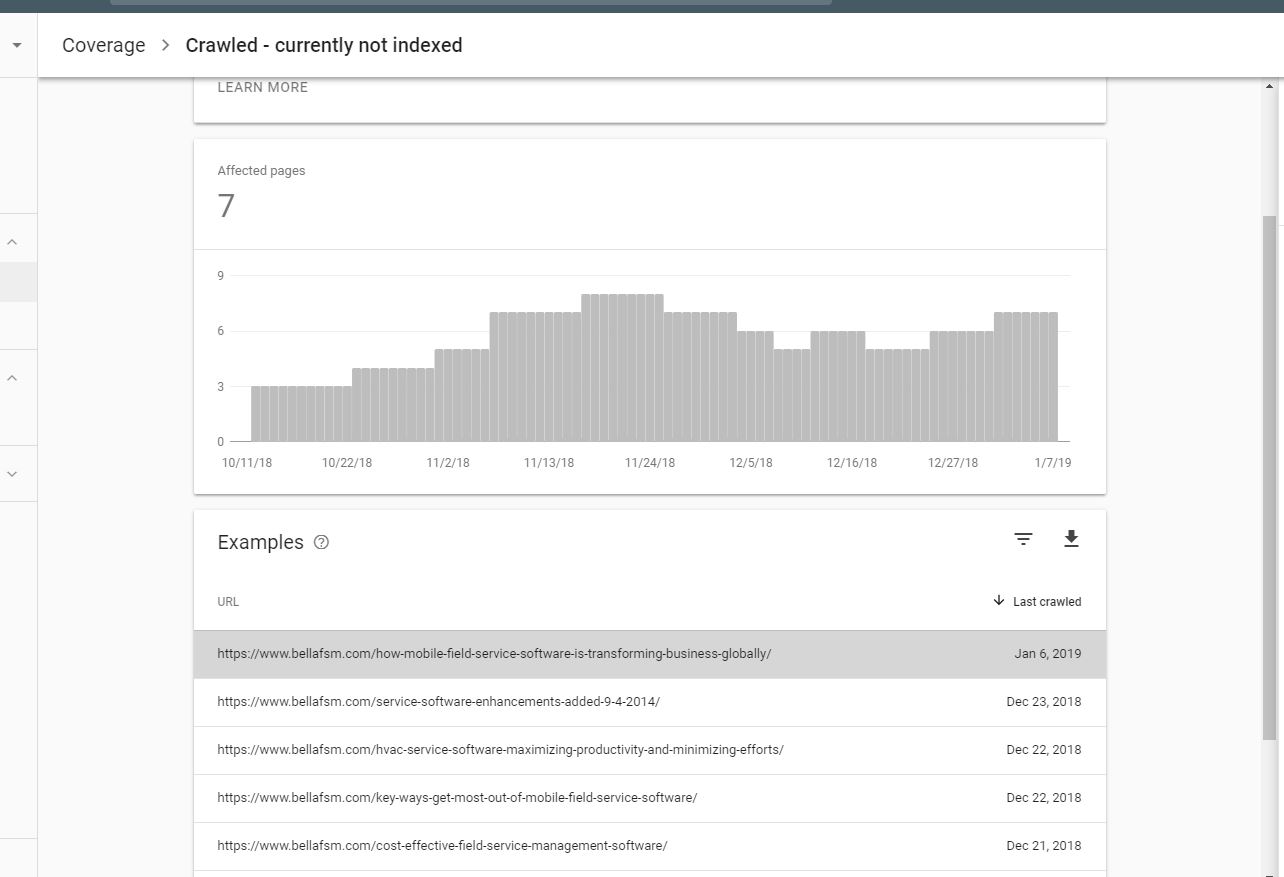Sort by Last crawled arrow
The width and height of the screenshot is (1284, 877).
(x=998, y=601)
